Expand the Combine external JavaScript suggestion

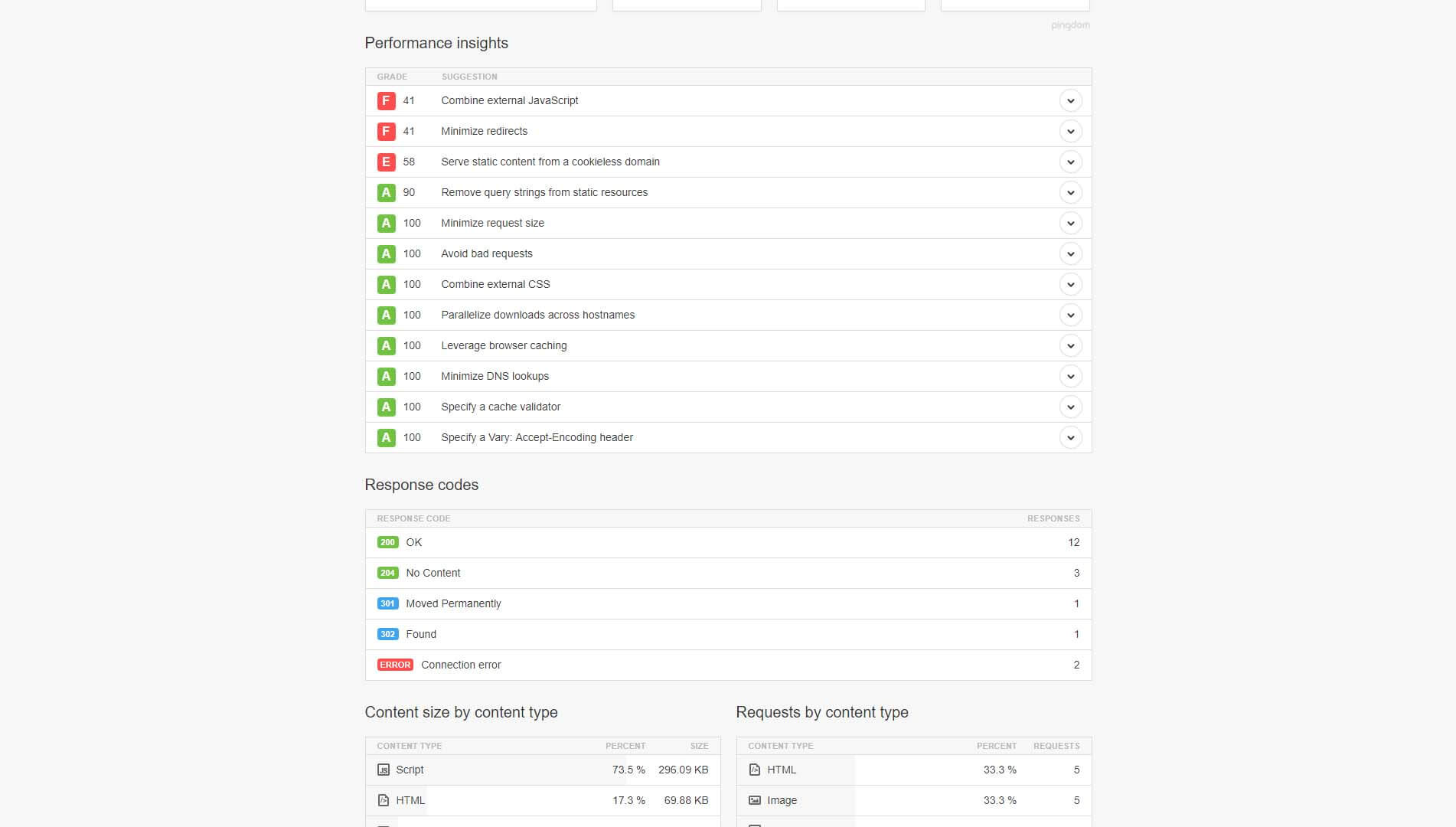[1070, 100]
